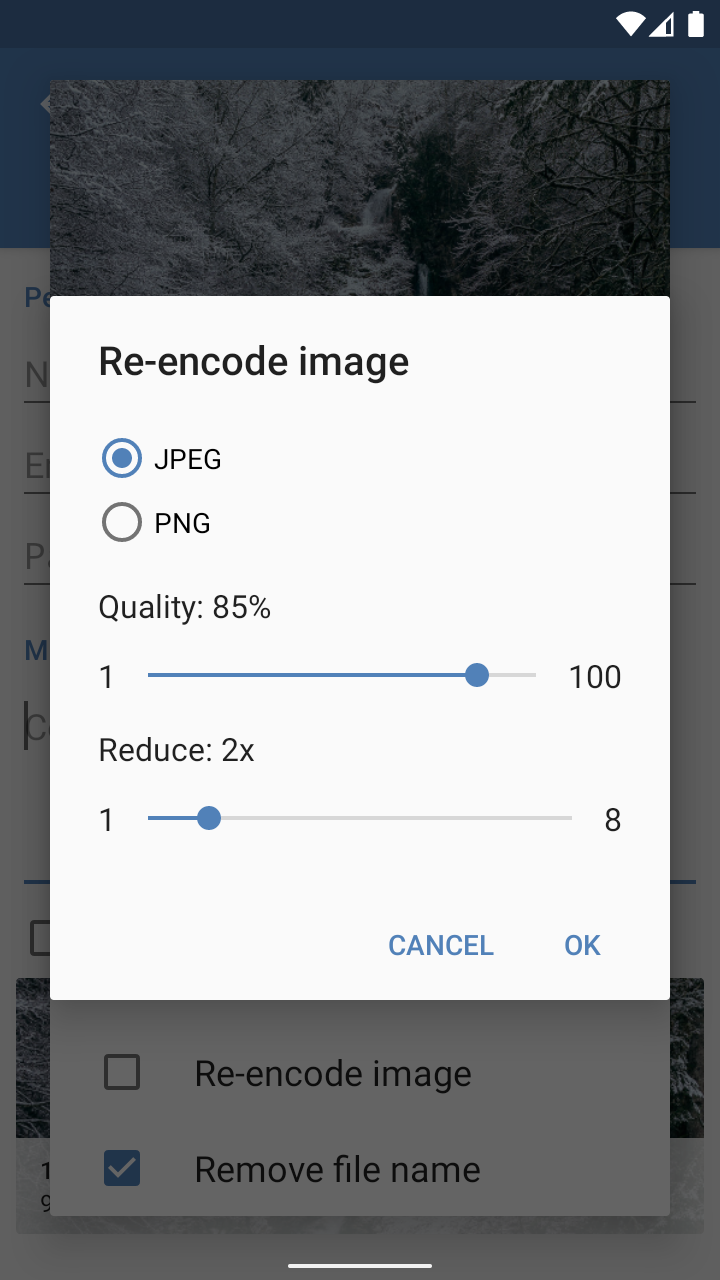Tap the home gesture bar
This screenshot has width=720, height=1280.
pyautogui.click(x=360, y=1266)
